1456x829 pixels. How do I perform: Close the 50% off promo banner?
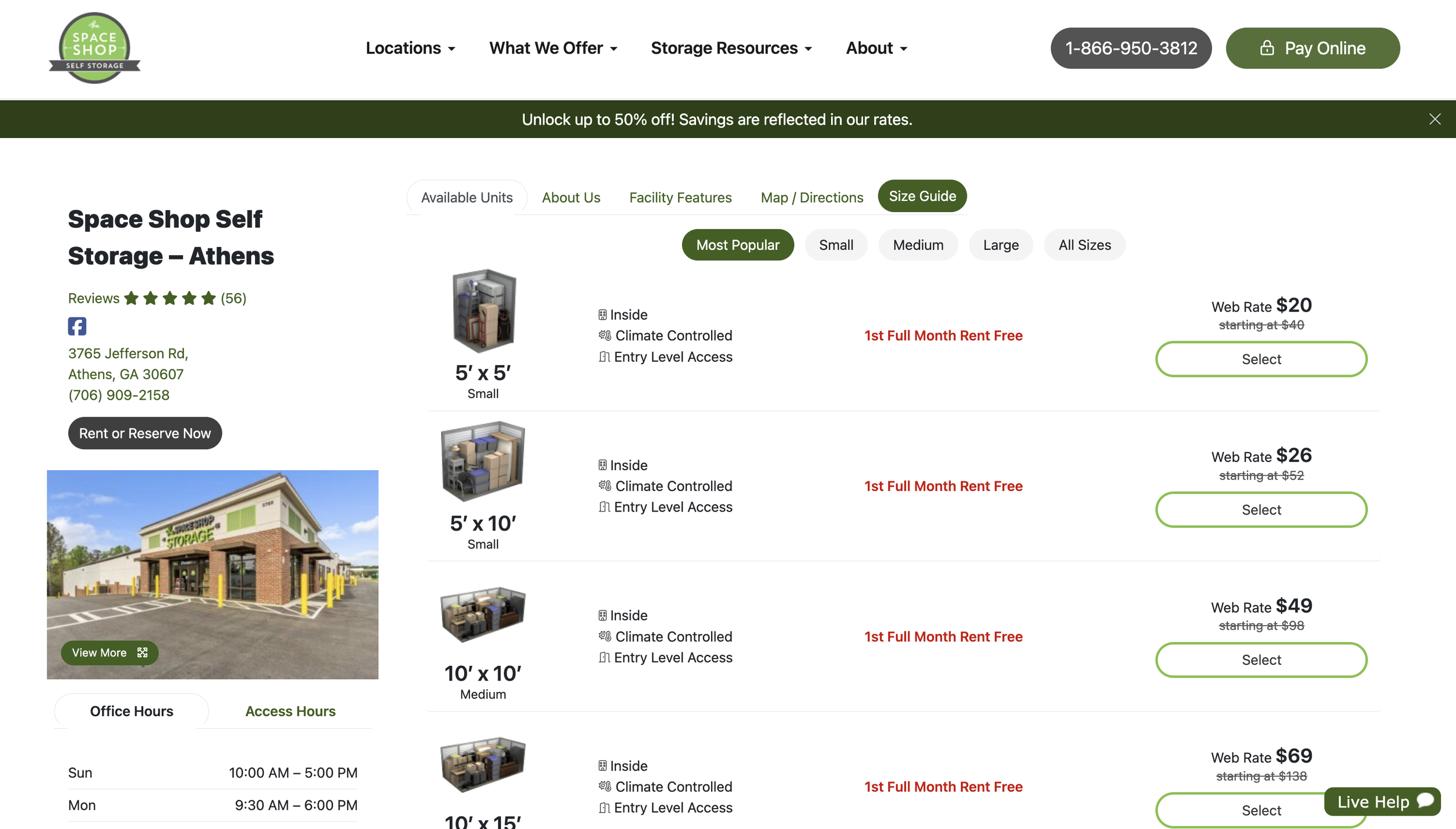[1434, 119]
